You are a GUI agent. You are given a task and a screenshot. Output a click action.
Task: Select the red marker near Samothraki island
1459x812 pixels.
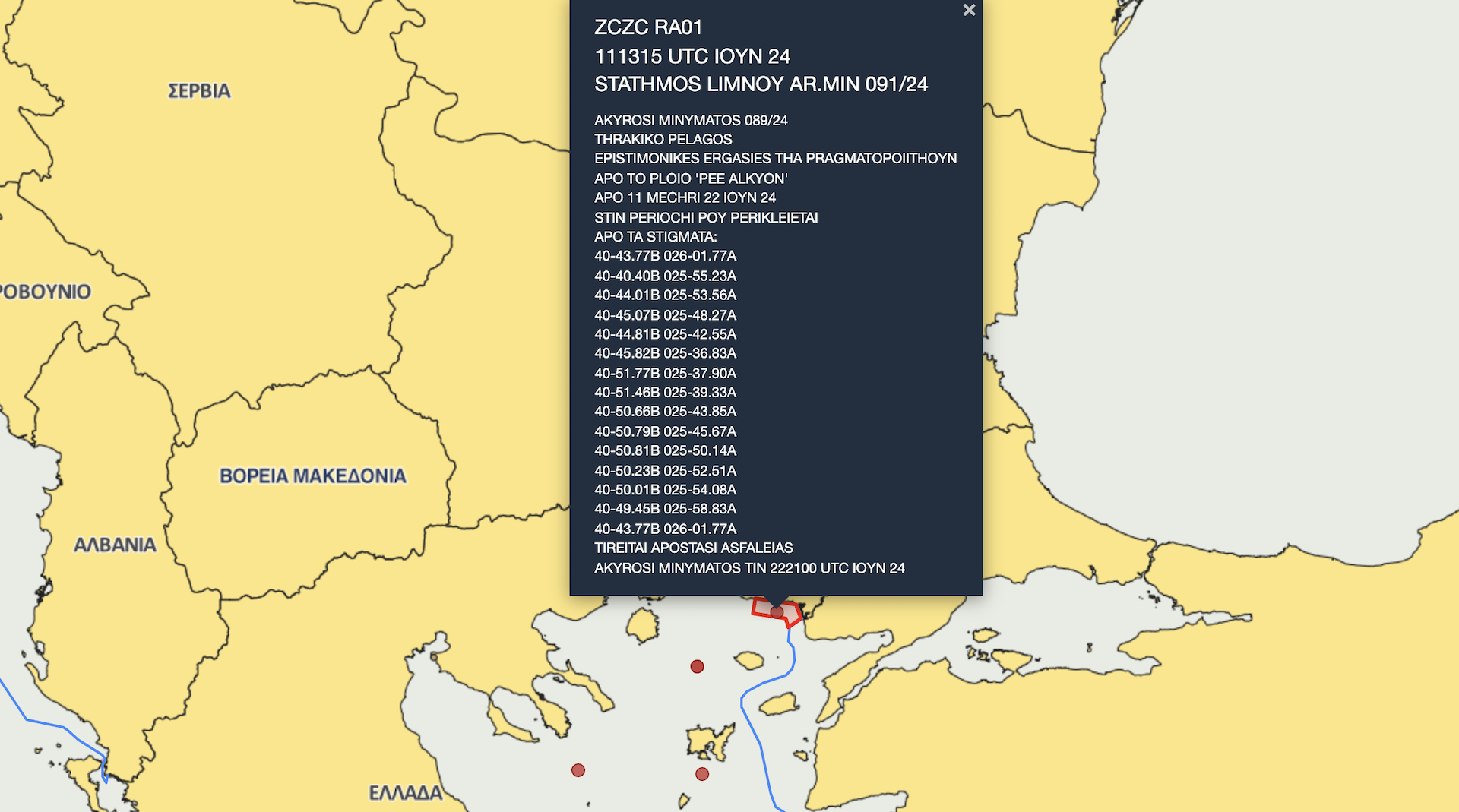696,667
